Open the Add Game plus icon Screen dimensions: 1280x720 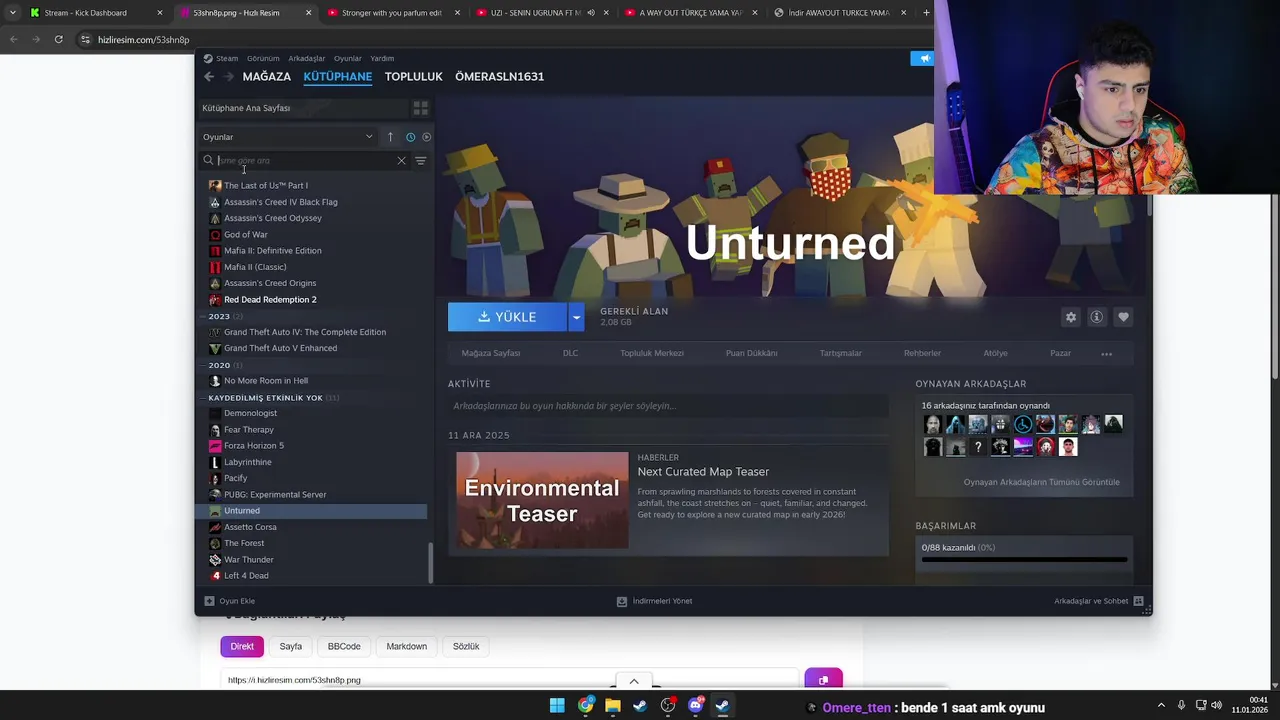(x=209, y=601)
